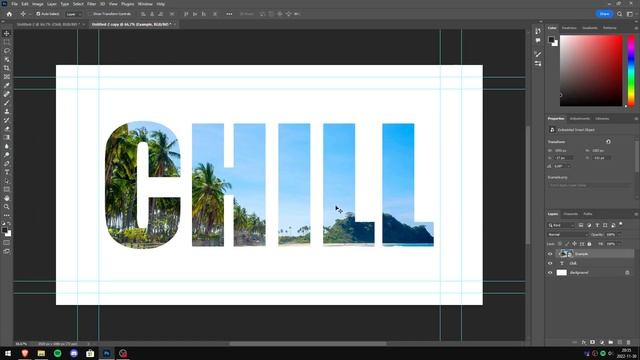Select the Hand tool

pos(7,198)
